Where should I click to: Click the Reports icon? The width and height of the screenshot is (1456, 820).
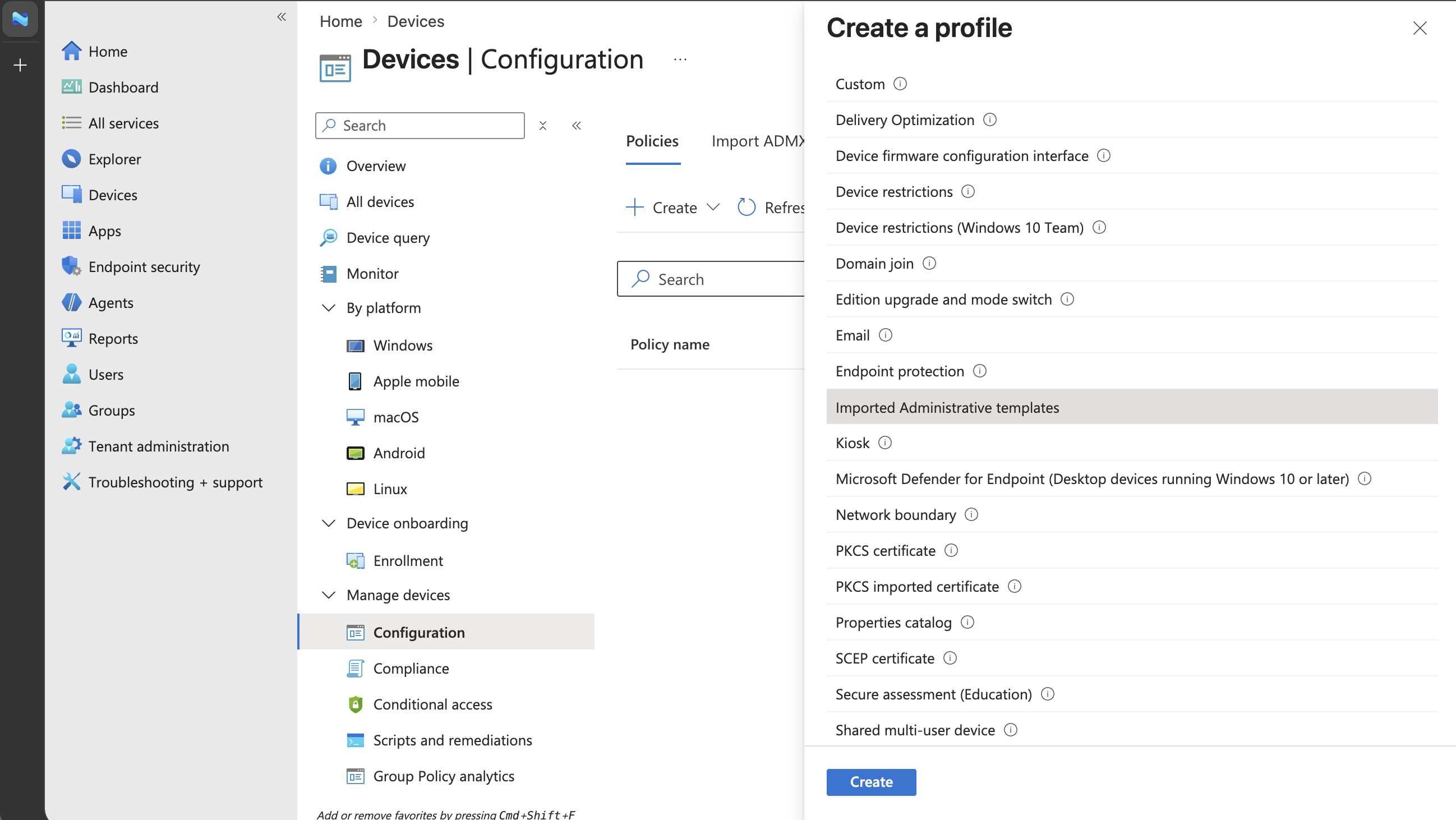click(71, 338)
